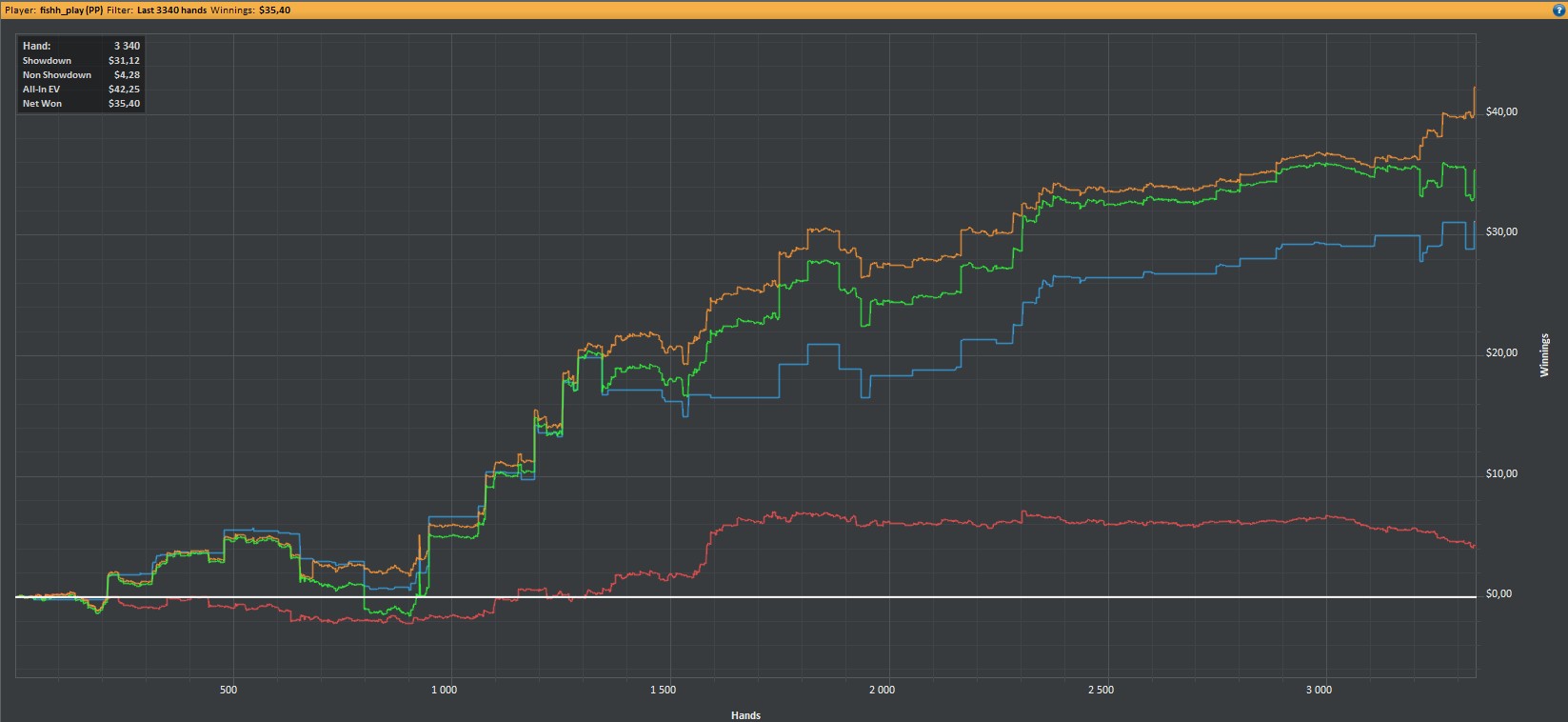Click the $40,00 axis label
Screen dimensions: 1568x722
coord(1501,111)
